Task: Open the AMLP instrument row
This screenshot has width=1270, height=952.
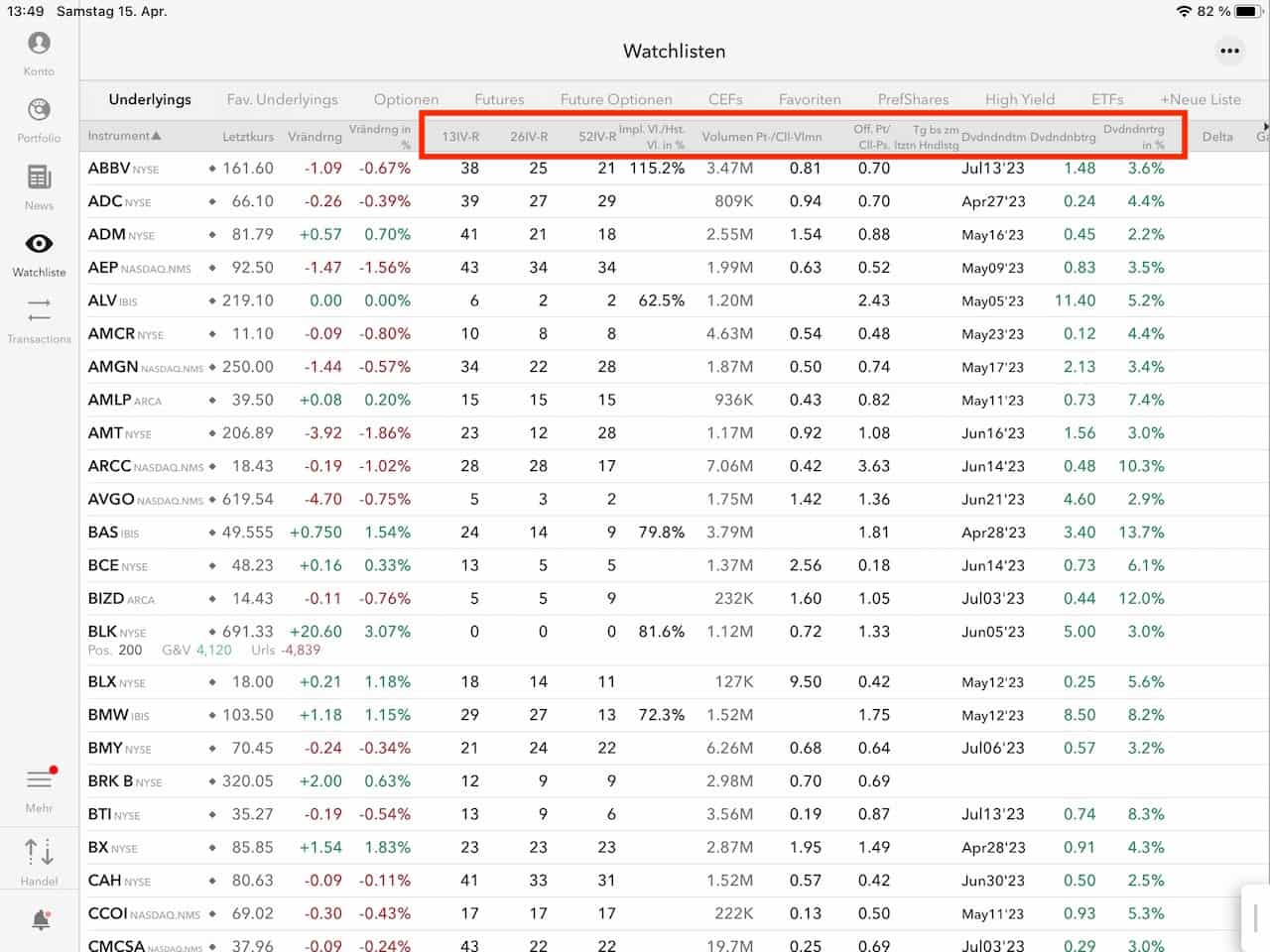Action: pyautogui.click(x=675, y=400)
